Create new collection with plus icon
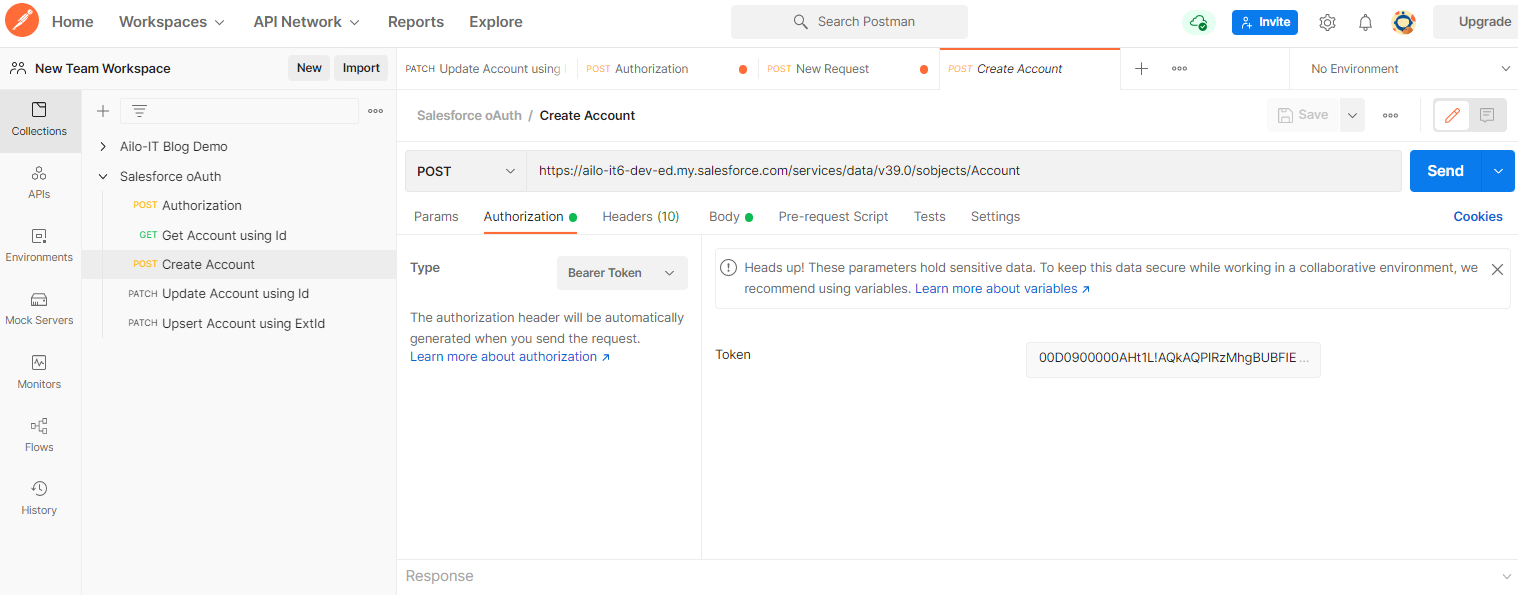1518x595 pixels. 102,111
